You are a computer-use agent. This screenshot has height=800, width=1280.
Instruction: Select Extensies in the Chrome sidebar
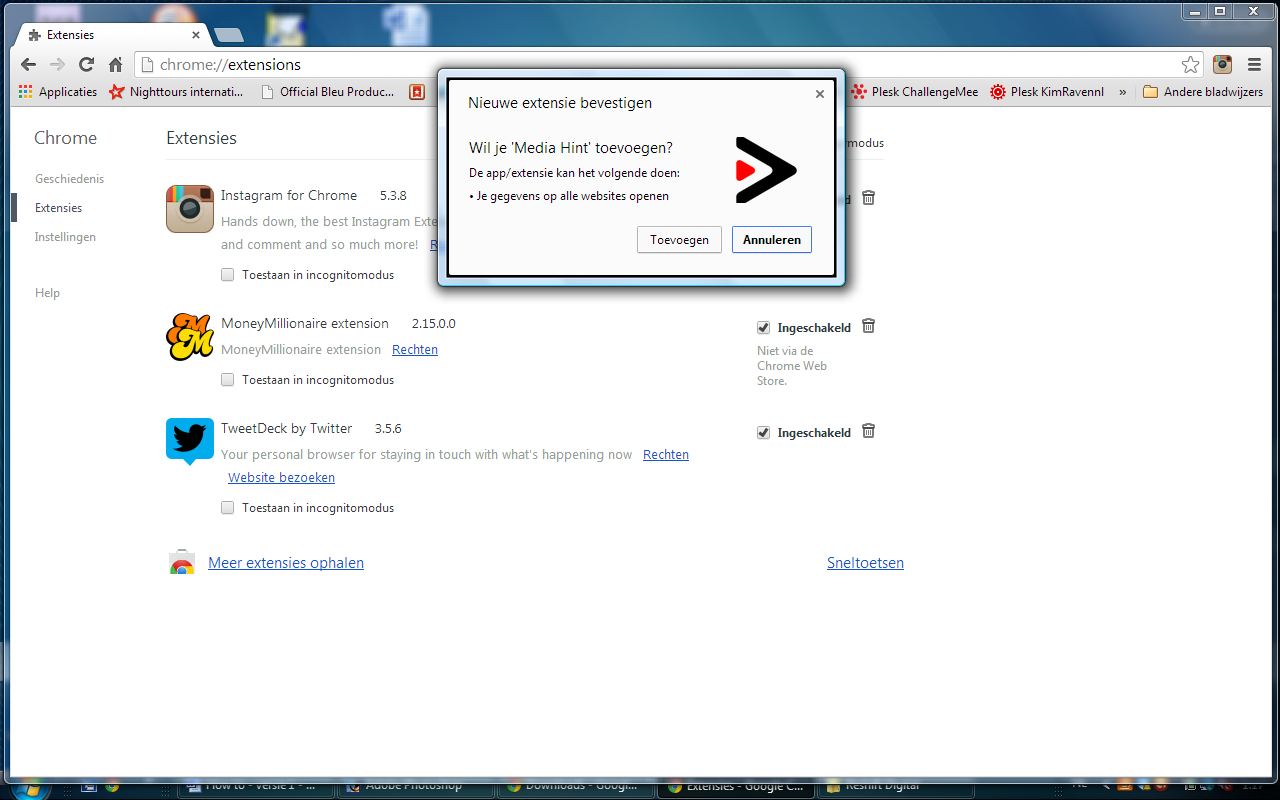(58, 208)
